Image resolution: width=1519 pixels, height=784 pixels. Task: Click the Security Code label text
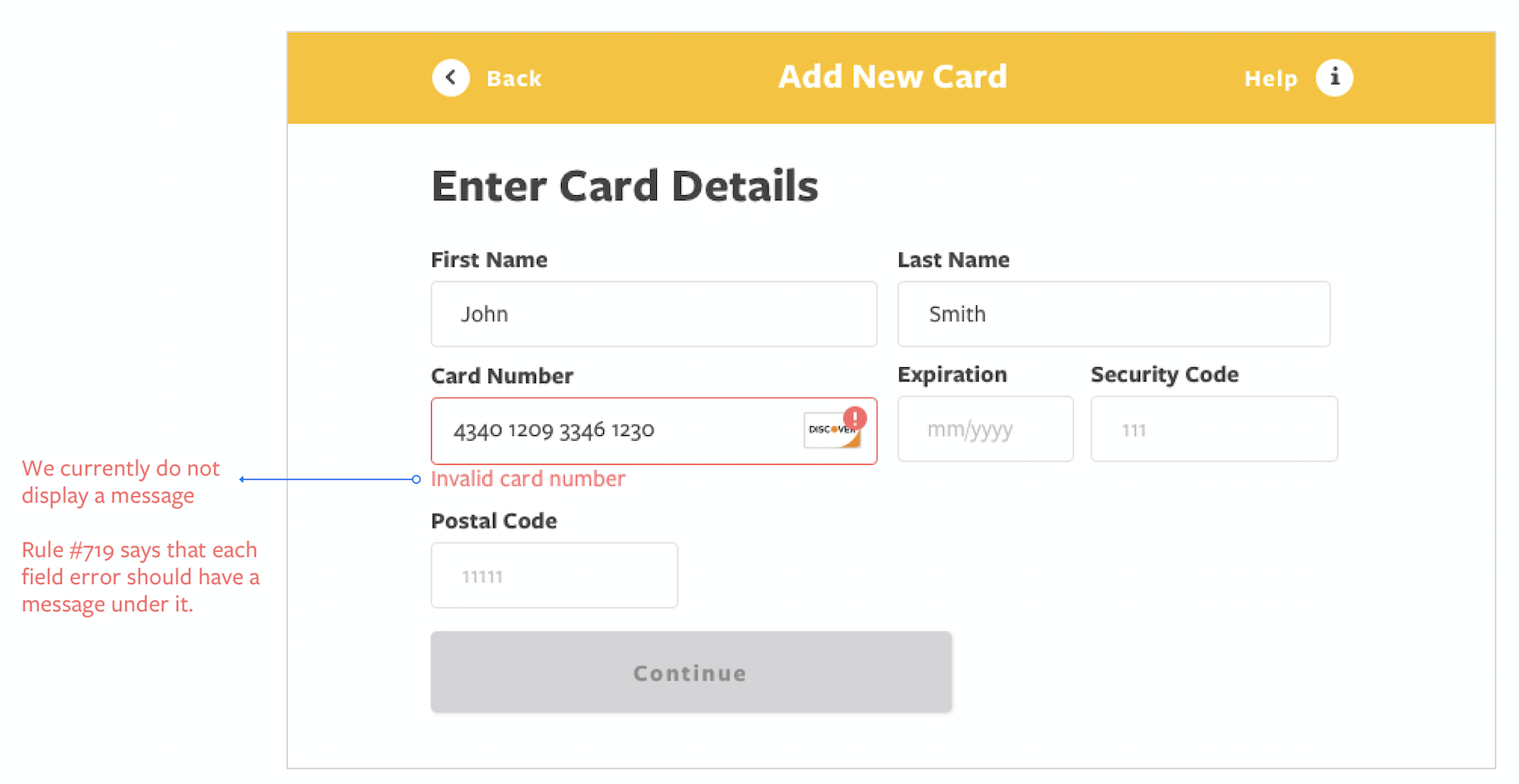coord(1164,375)
